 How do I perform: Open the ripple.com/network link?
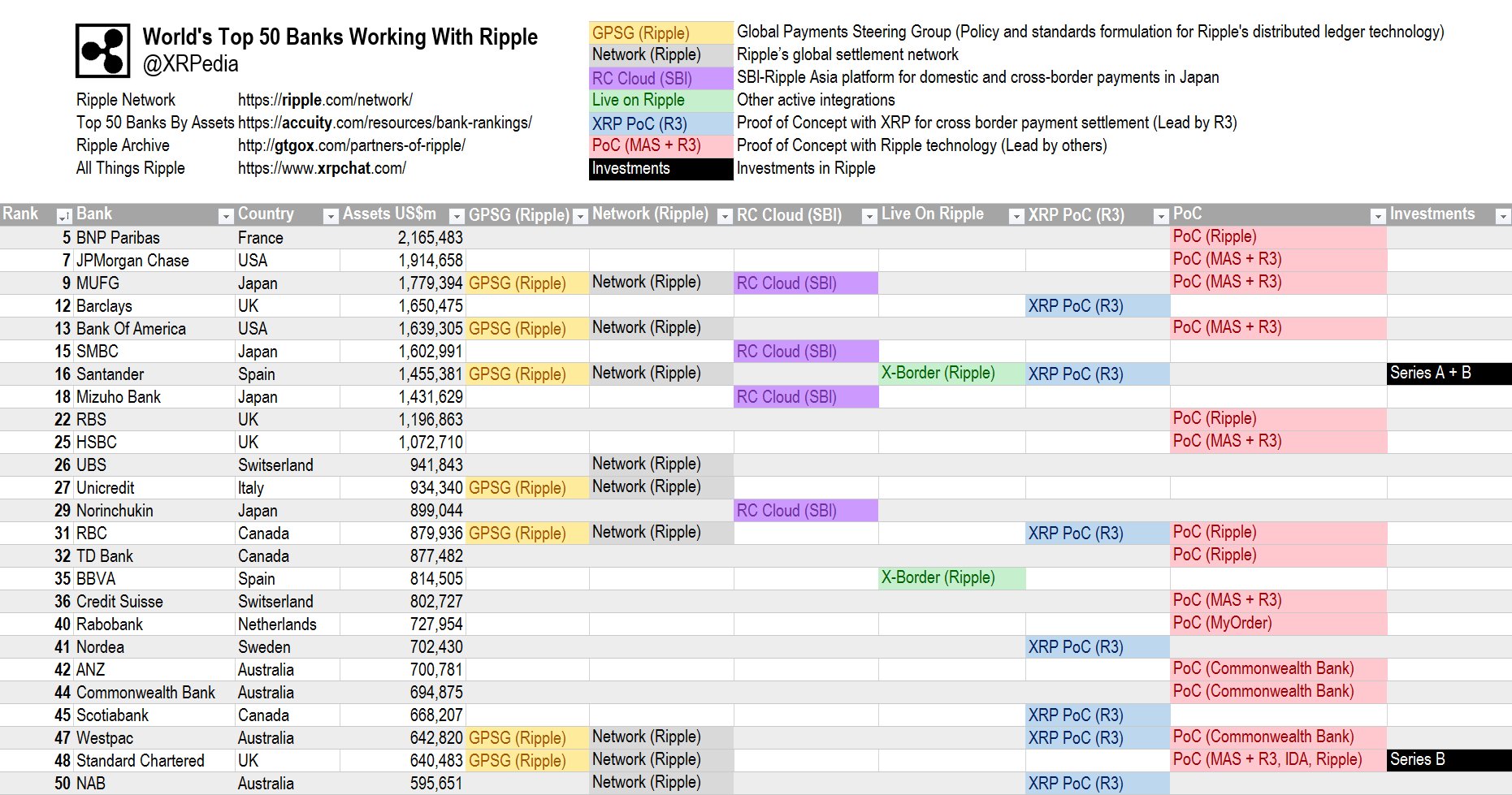tap(325, 100)
